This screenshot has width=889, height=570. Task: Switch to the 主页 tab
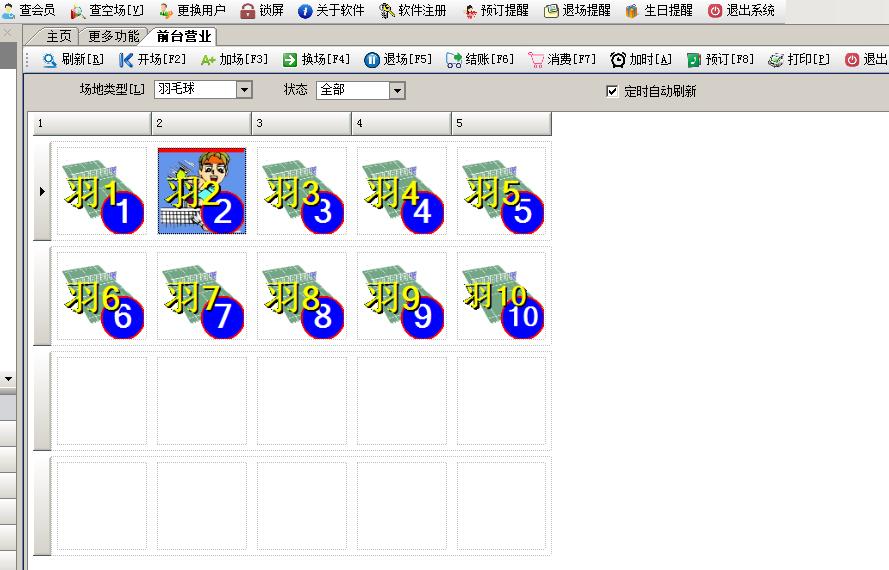[58, 36]
